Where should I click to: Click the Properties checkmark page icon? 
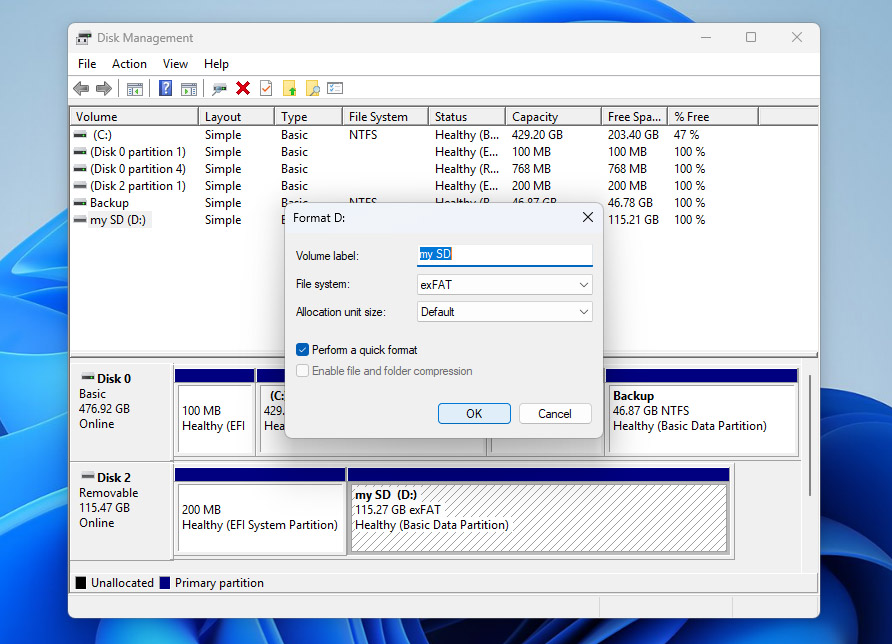(x=266, y=88)
